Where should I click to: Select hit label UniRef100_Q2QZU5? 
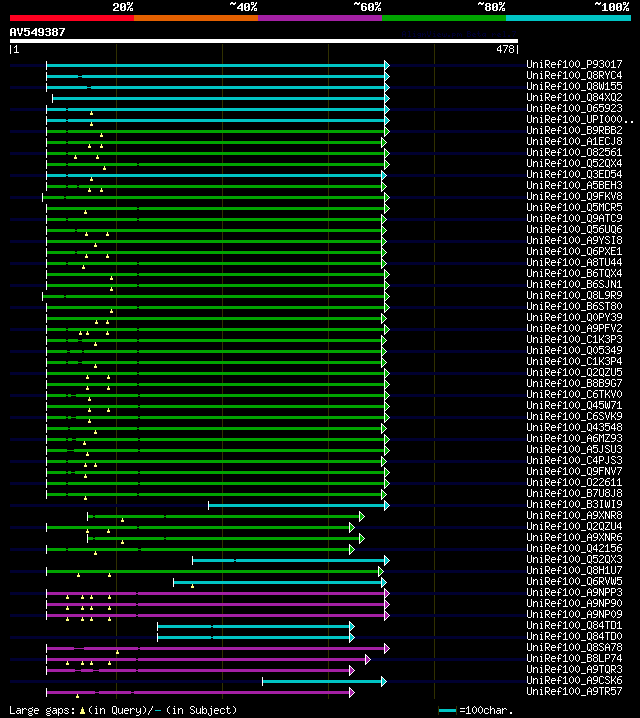[574, 372]
